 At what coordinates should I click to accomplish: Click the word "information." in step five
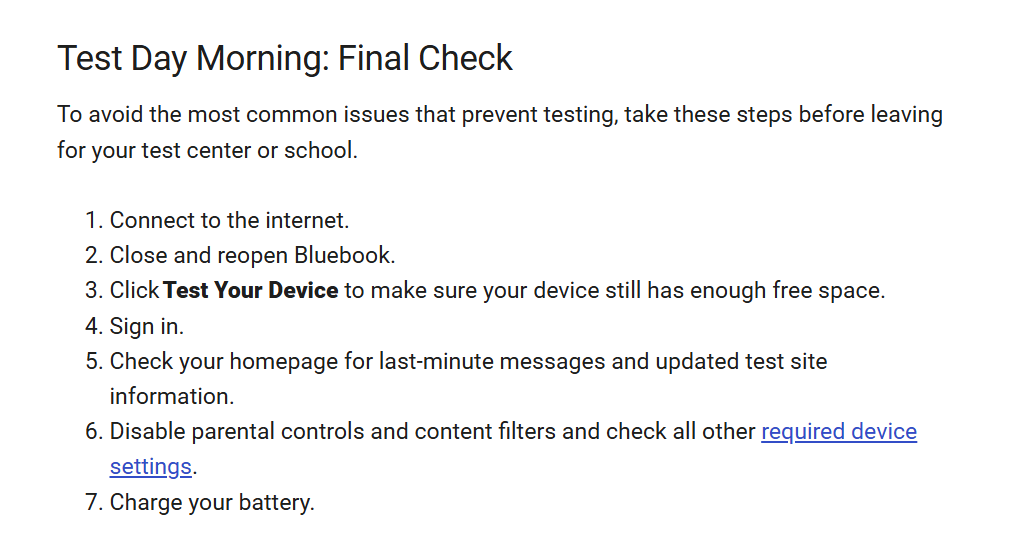pos(172,396)
